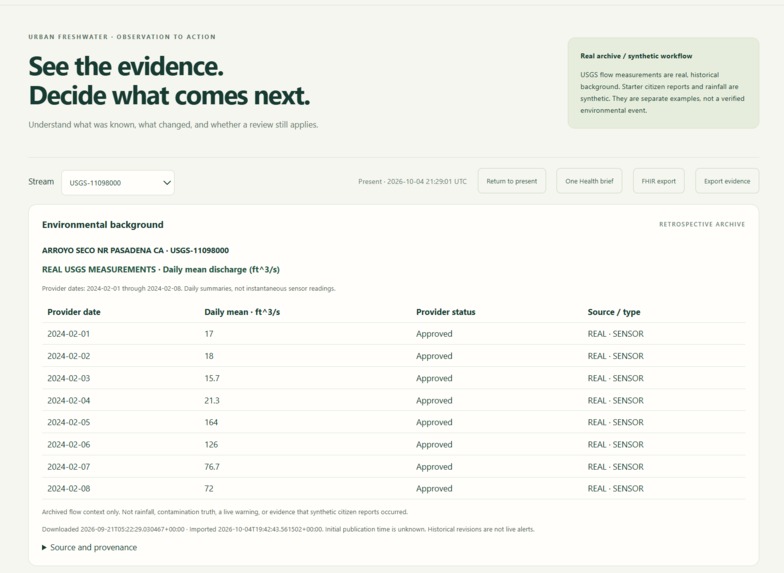
Task: Click REAL · SENSOR in 2024-02-07 row
Action: click(616, 467)
